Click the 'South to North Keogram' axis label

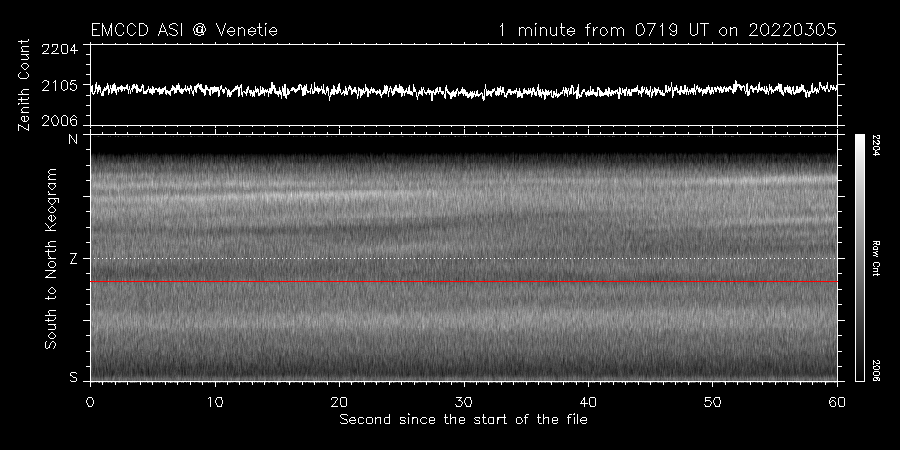pos(51,258)
